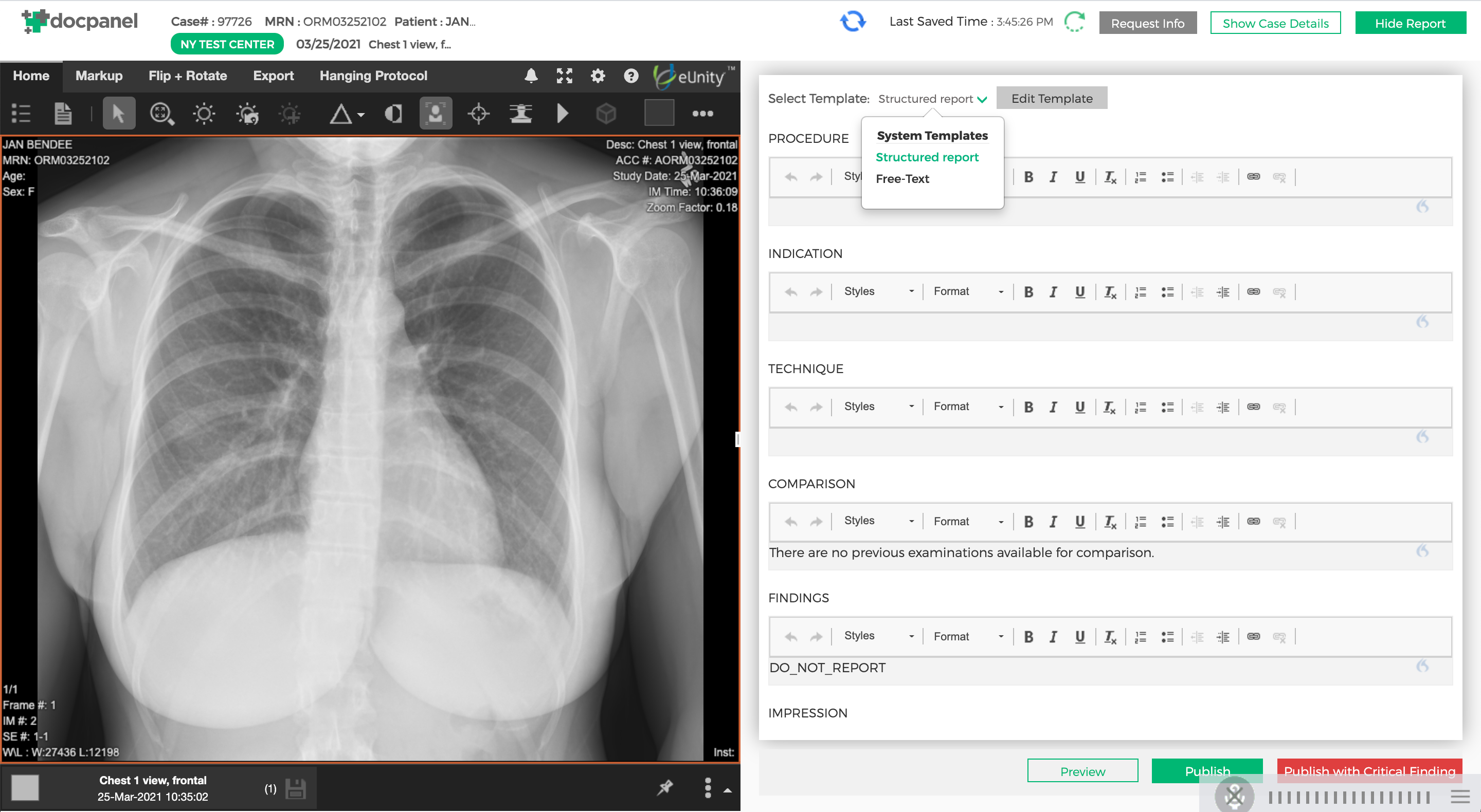Toggle italic in Technique editor
This screenshot has width=1481, height=812.
pos(1053,408)
